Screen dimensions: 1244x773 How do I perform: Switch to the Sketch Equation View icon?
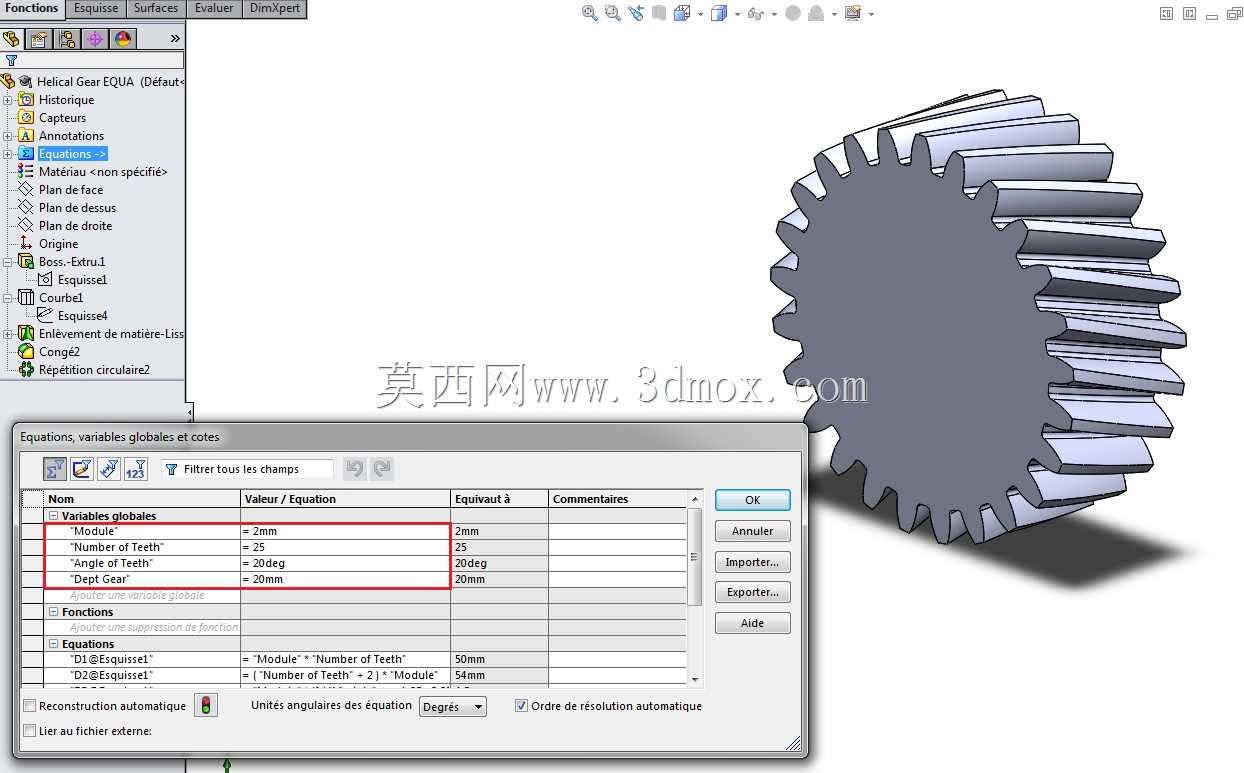click(x=82, y=469)
